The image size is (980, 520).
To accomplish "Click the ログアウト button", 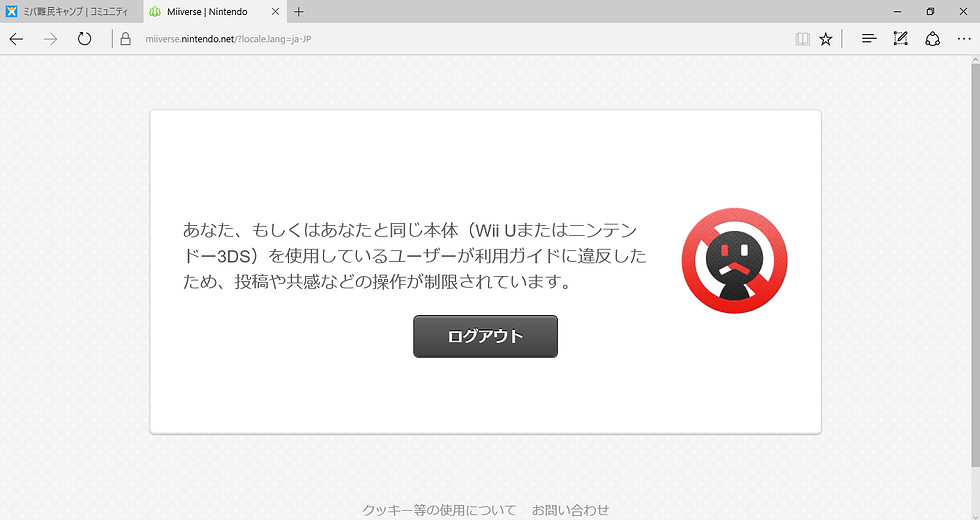I will coord(486,336).
